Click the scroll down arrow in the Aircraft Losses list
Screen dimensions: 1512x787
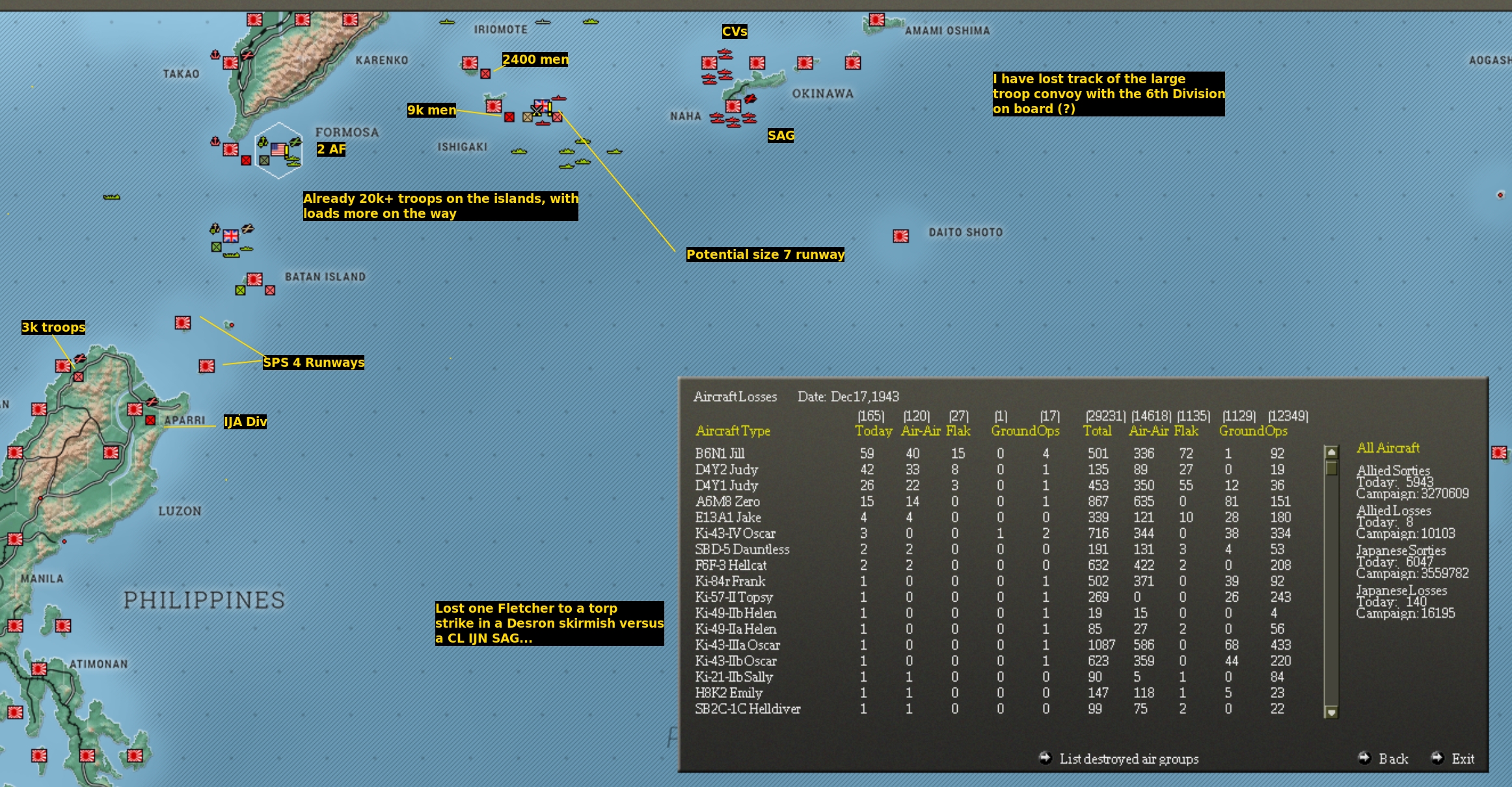click(1331, 712)
